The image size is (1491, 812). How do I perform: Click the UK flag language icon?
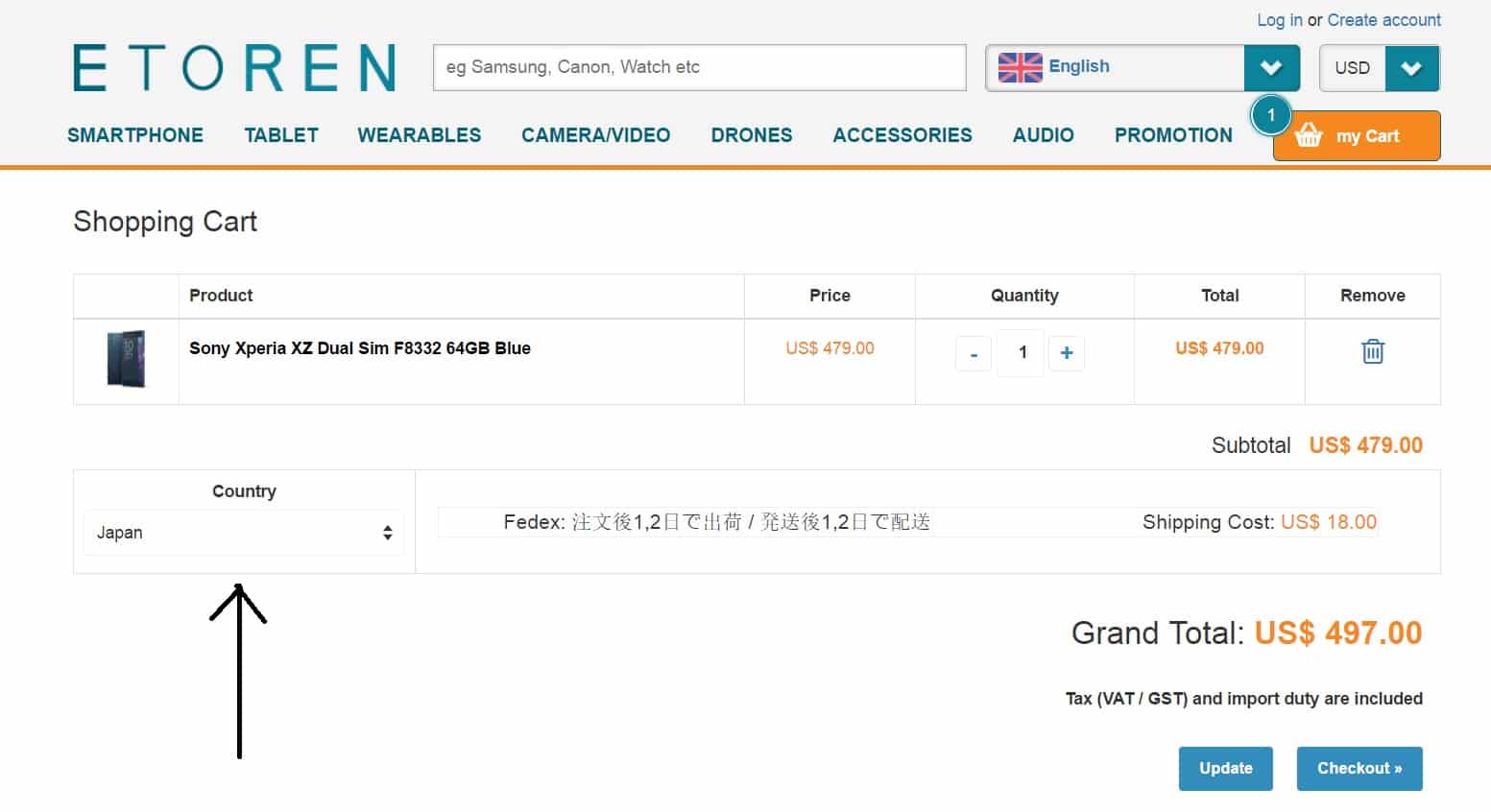[1020, 67]
